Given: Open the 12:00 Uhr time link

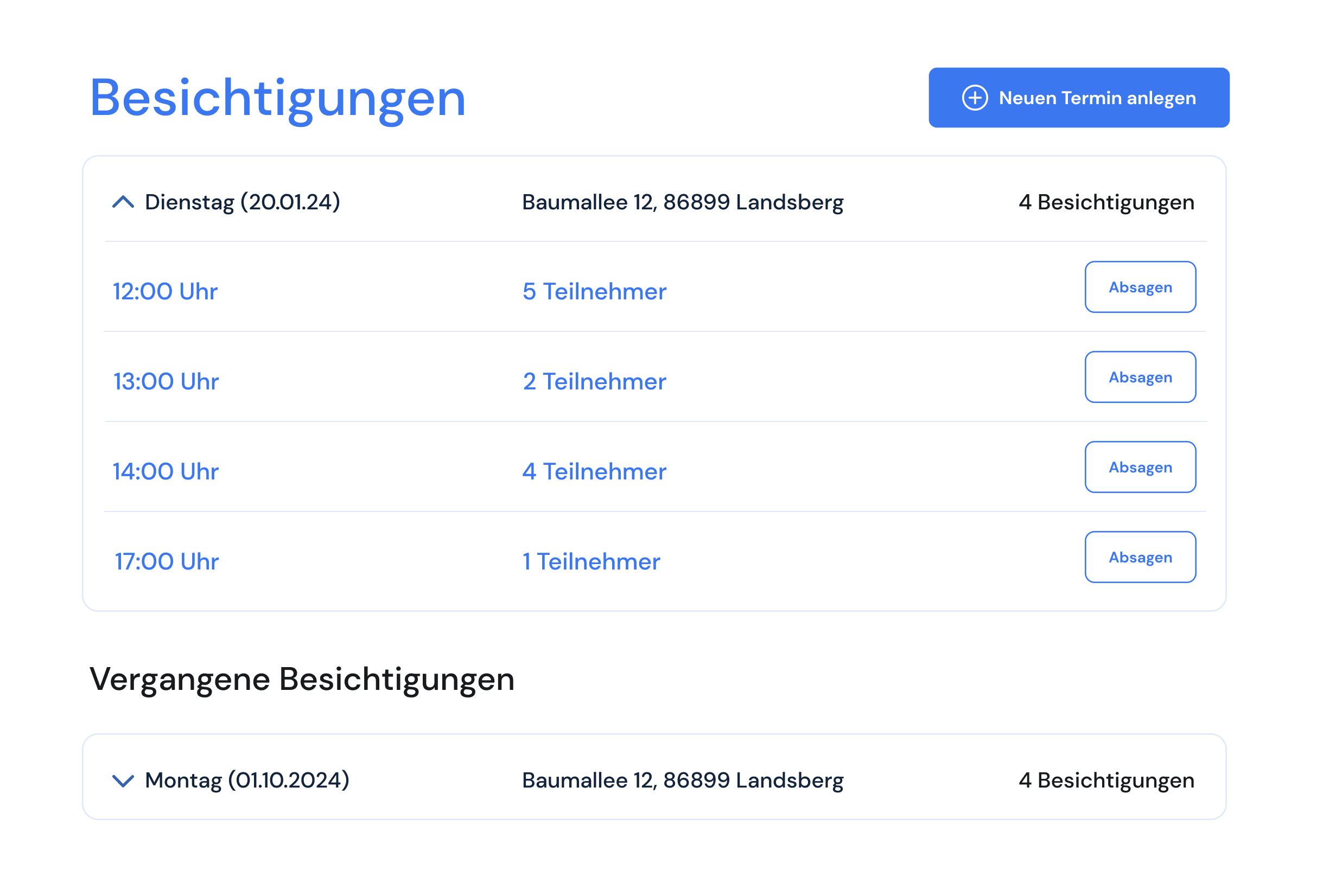Looking at the screenshot, I should 165,291.
